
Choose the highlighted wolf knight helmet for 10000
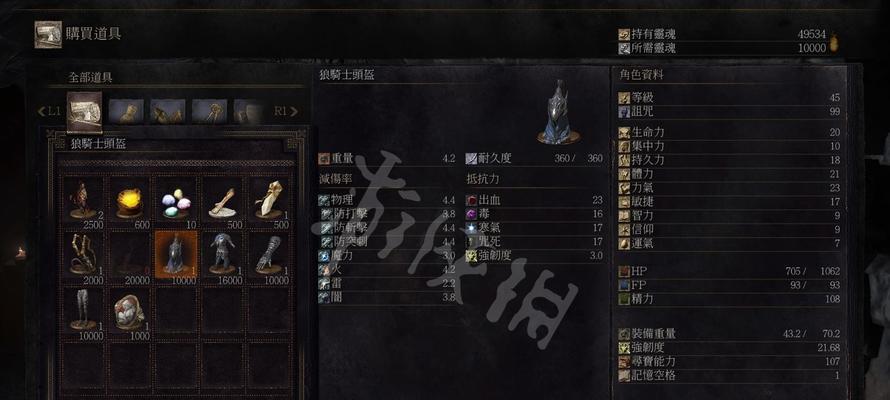point(176,257)
